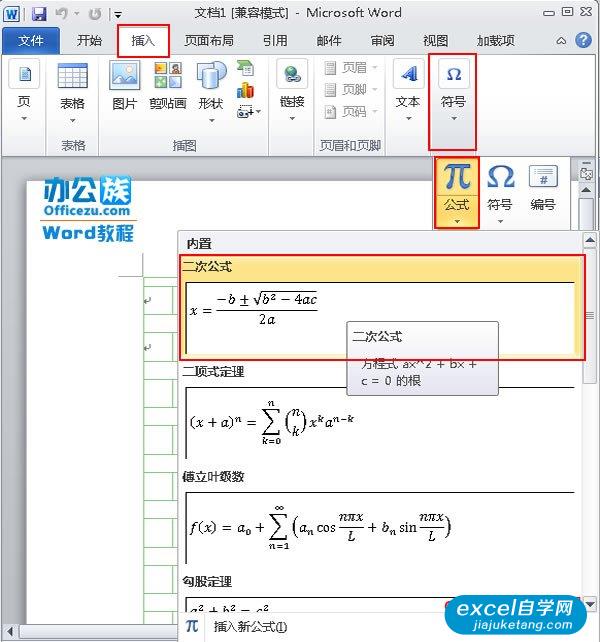Switch to the 插入 ribbon tab
Image resolution: width=600 pixels, height=642 pixels.
(143, 41)
